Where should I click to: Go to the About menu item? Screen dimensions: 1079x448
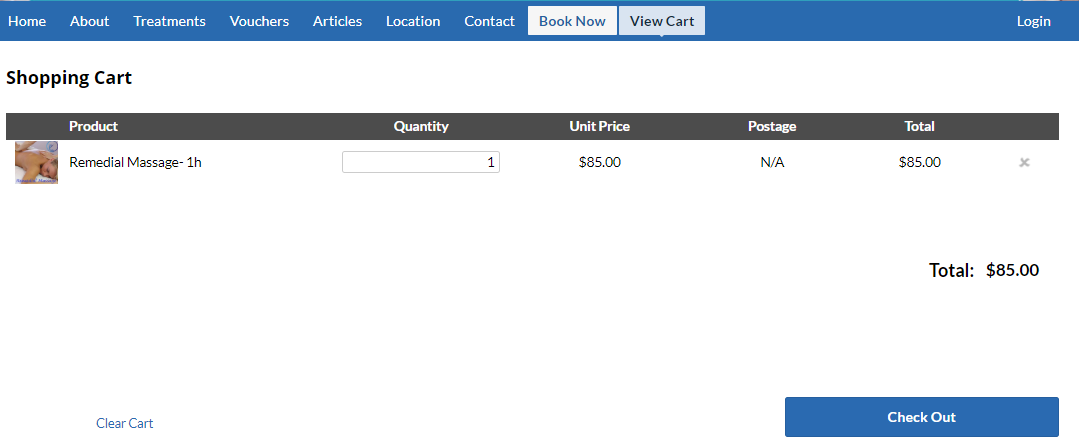tap(89, 21)
